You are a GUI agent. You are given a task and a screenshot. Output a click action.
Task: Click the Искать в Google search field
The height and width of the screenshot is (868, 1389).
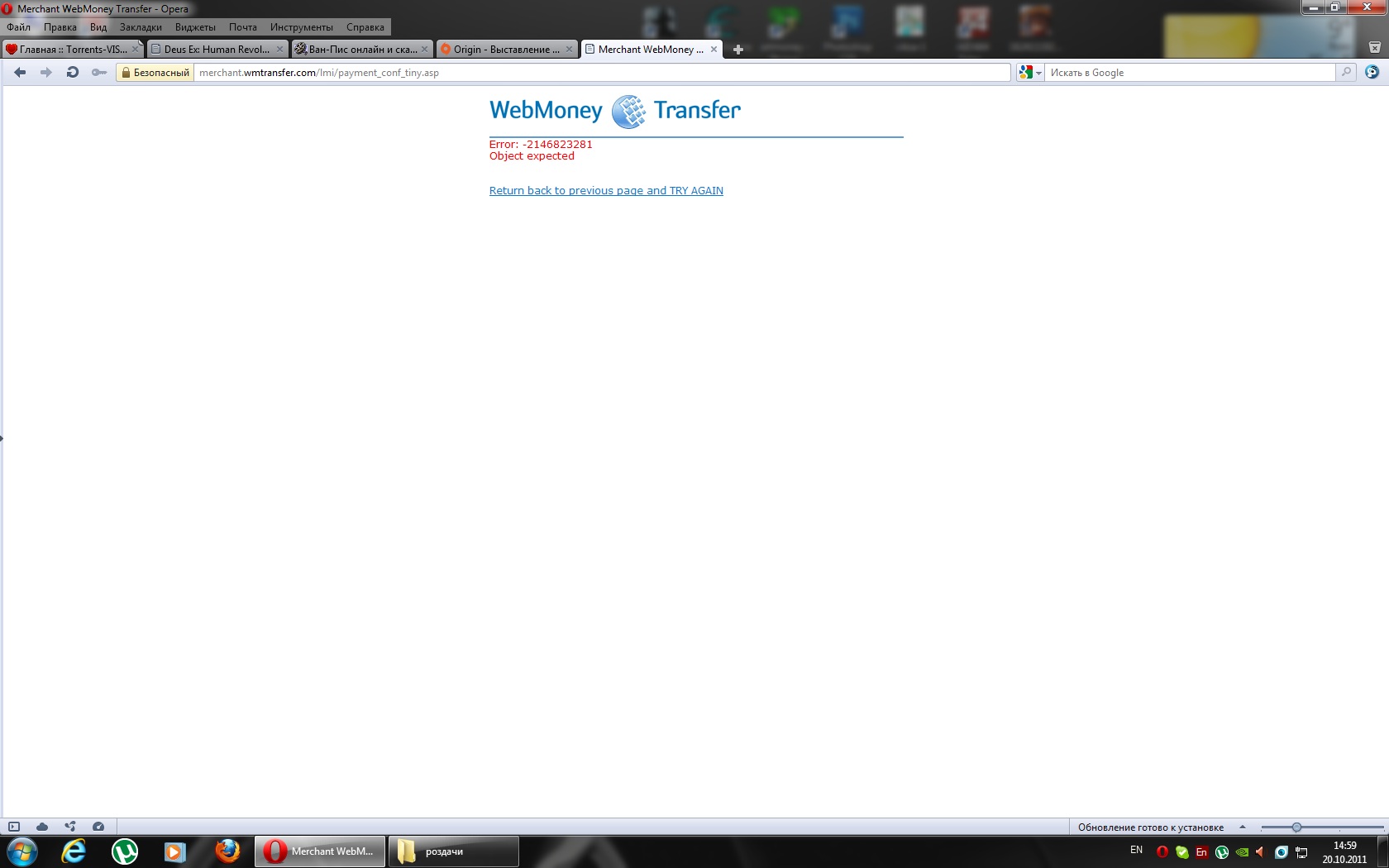click(x=1191, y=73)
